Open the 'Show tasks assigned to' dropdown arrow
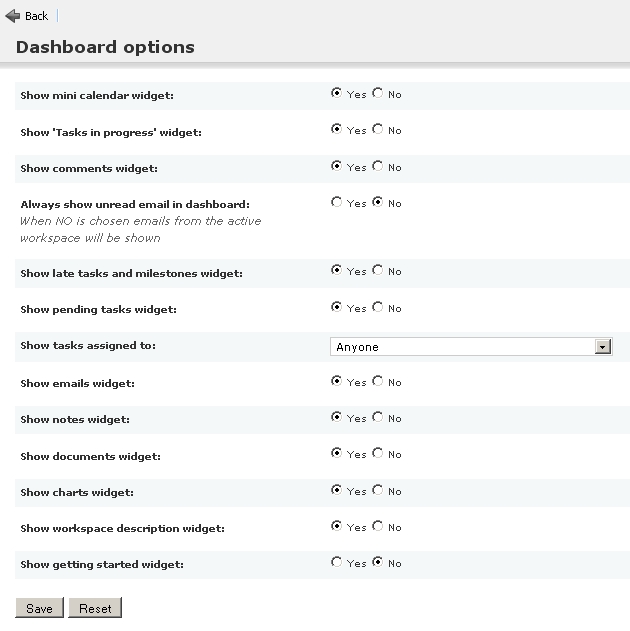Screen dimensions: 630x631 602,347
